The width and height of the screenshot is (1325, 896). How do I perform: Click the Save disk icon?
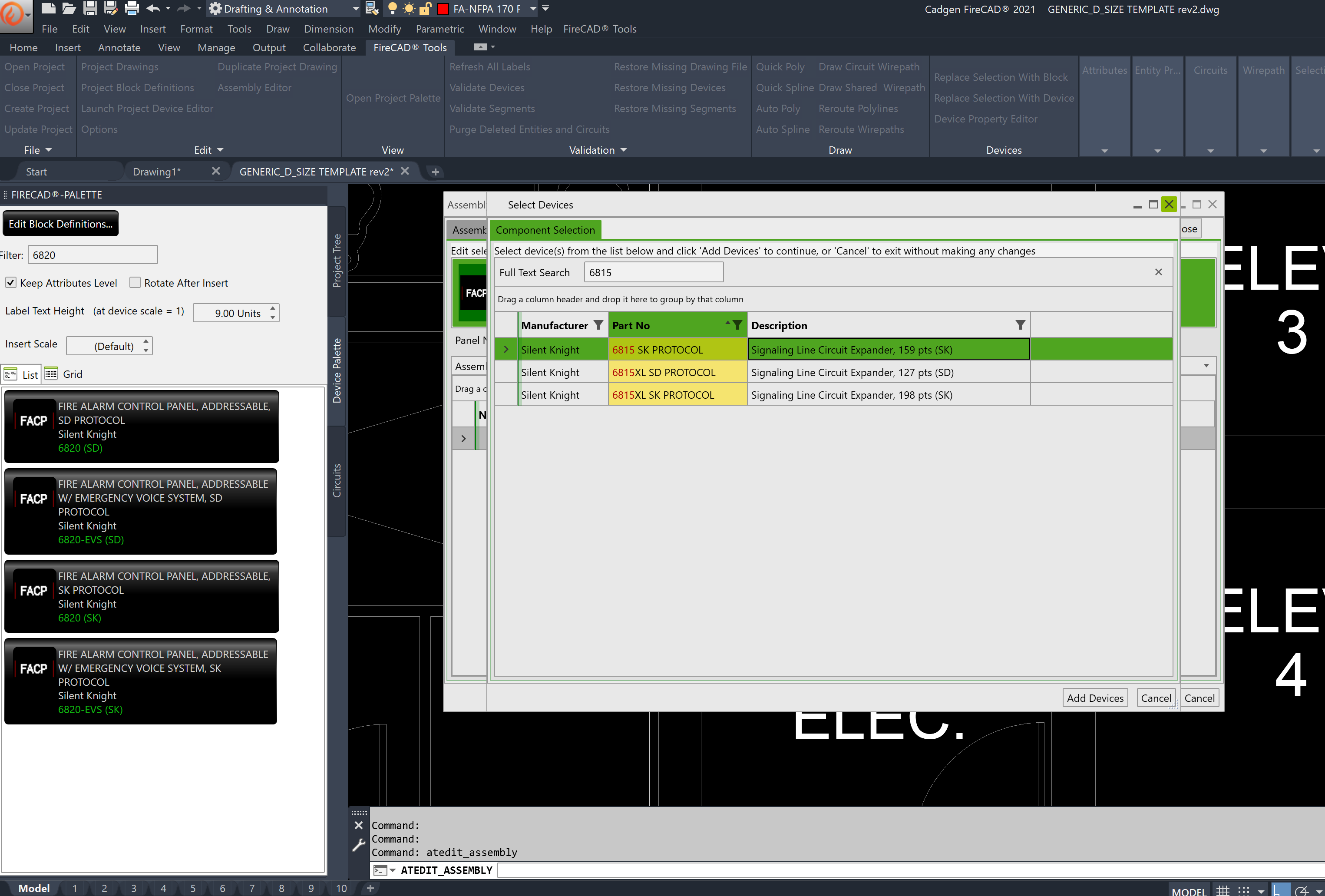pos(90,9)
